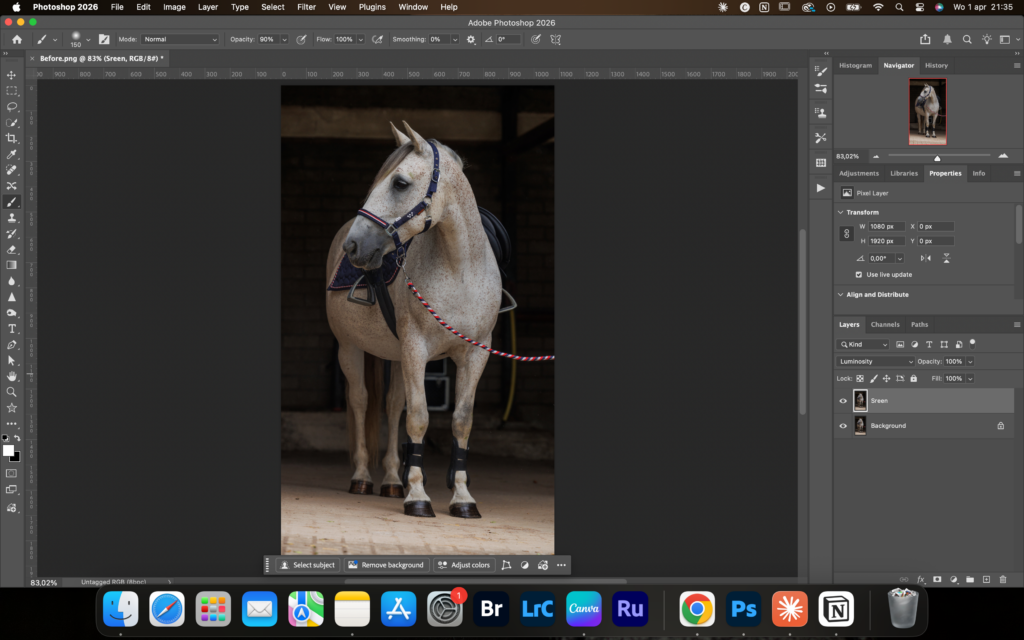
Task: Open the brush Mode dropdown
Action: tap(180, 39)
